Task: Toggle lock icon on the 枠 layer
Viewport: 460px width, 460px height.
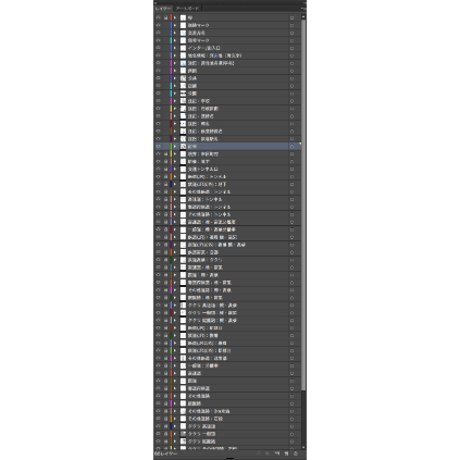Action: point(166,18)
